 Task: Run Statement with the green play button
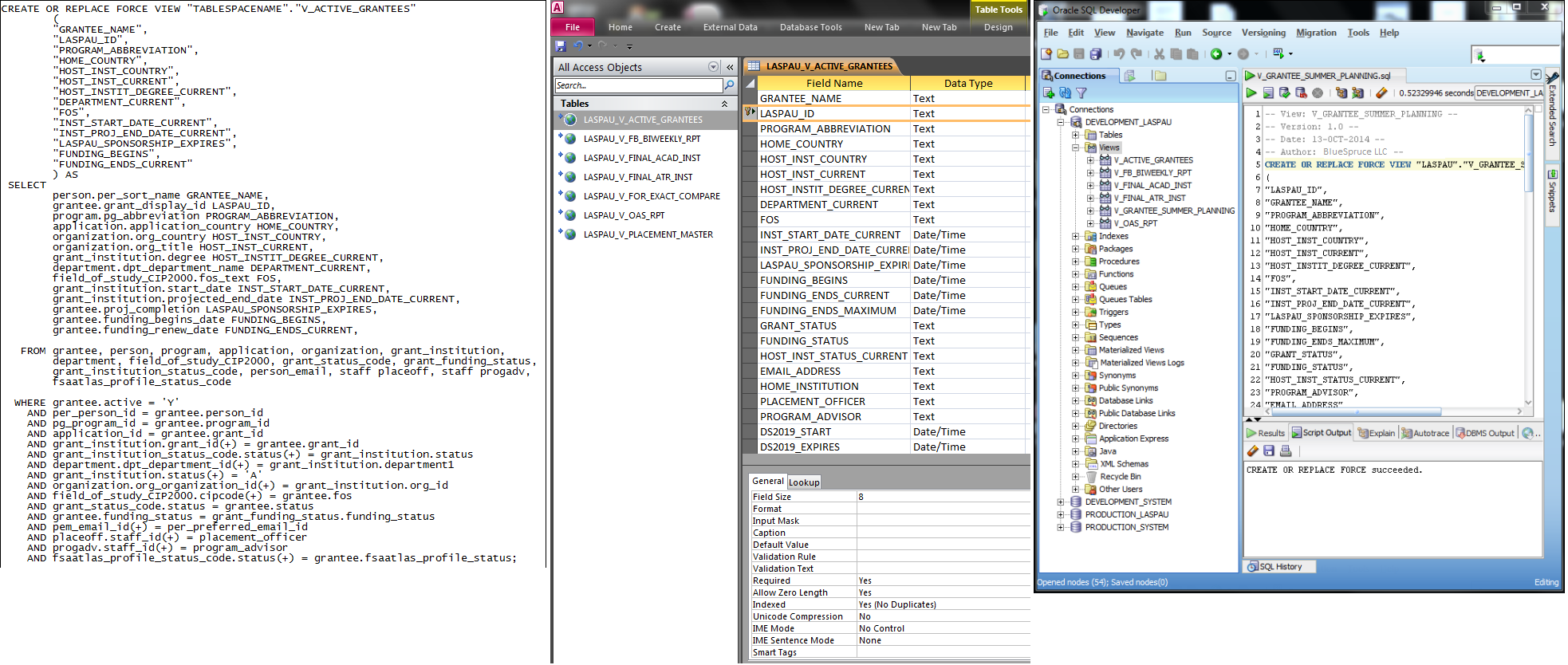pyautogui.click(x=1251, y=93)
